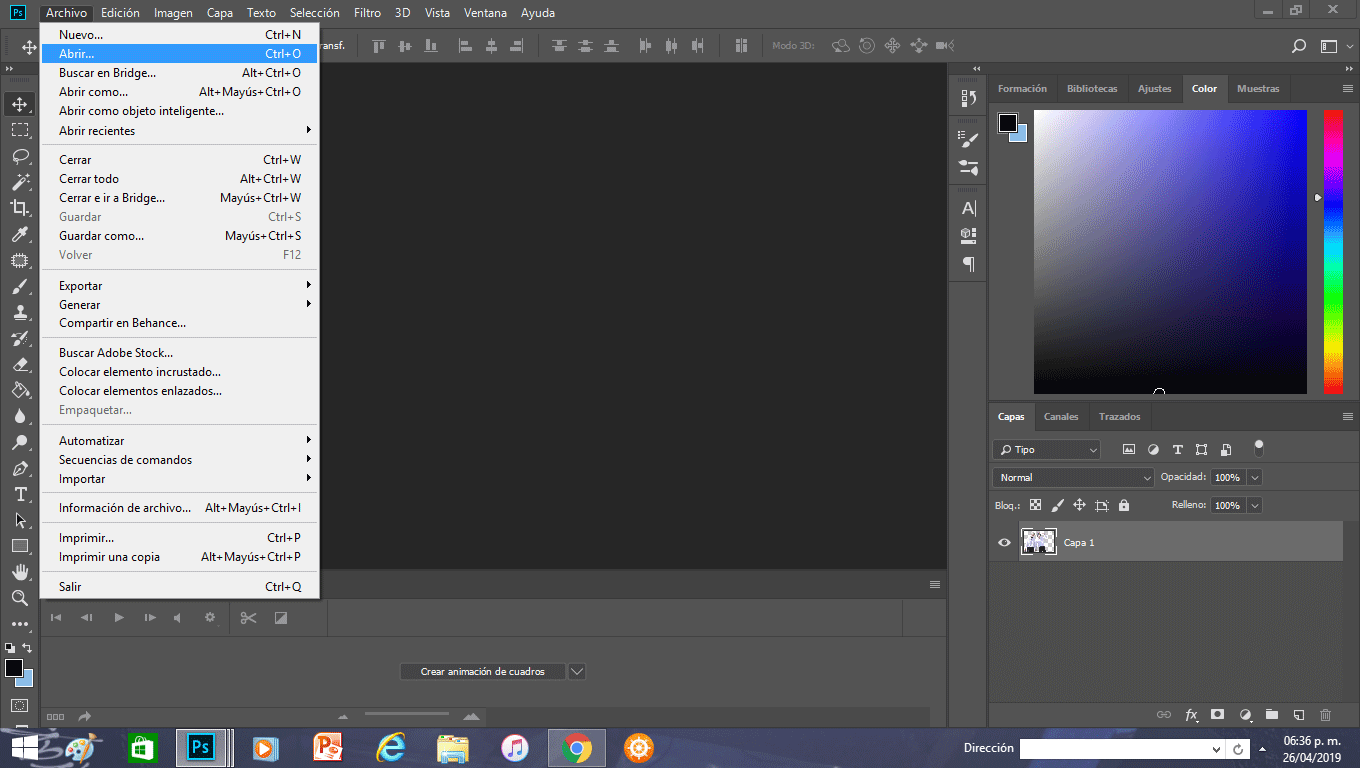The image size is (1360, 768).
Task: Open Google Chrome from the taskbar
Action: coord(575,748)
